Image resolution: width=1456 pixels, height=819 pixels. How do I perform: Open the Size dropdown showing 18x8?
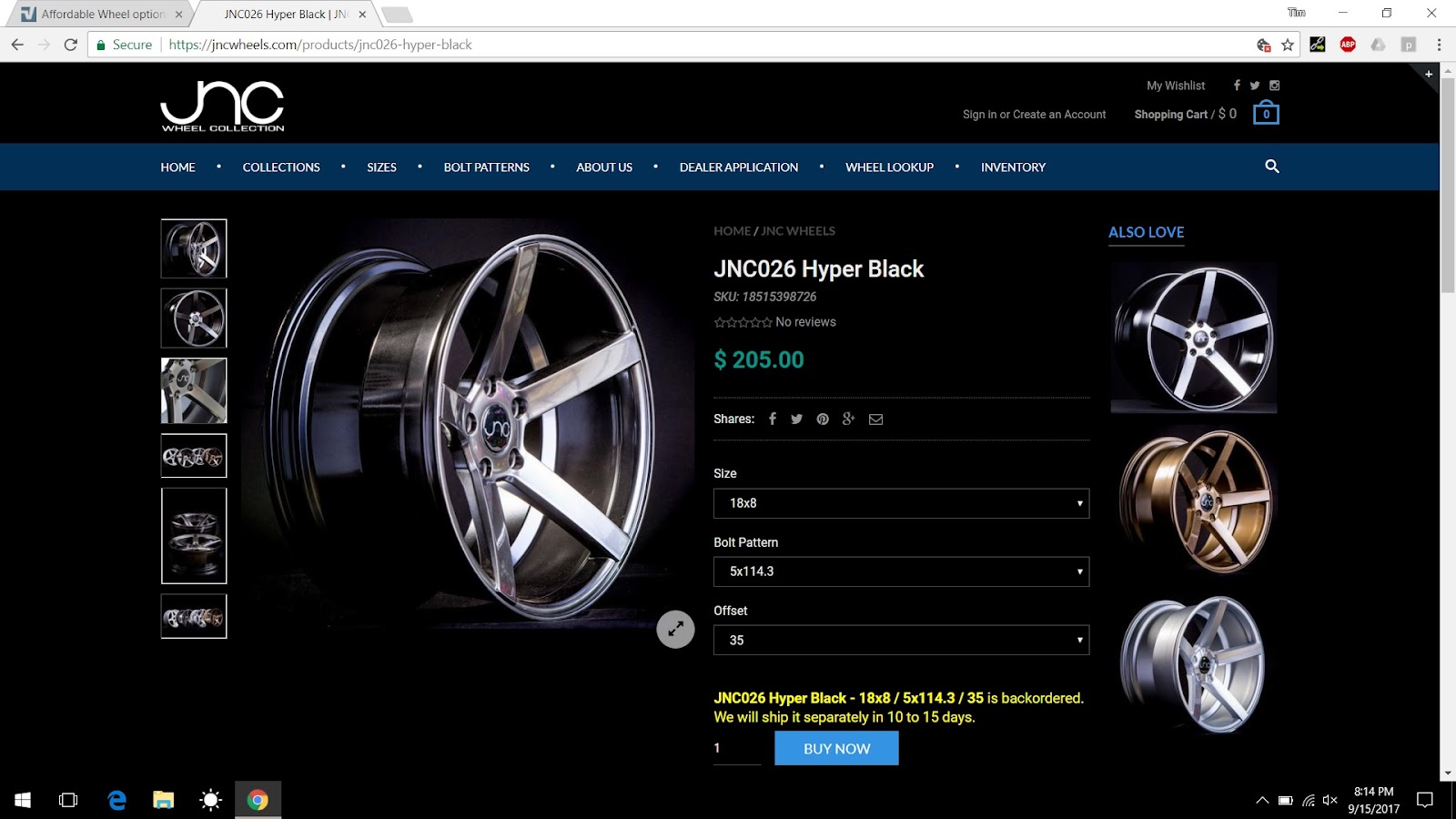coord(901,503)
